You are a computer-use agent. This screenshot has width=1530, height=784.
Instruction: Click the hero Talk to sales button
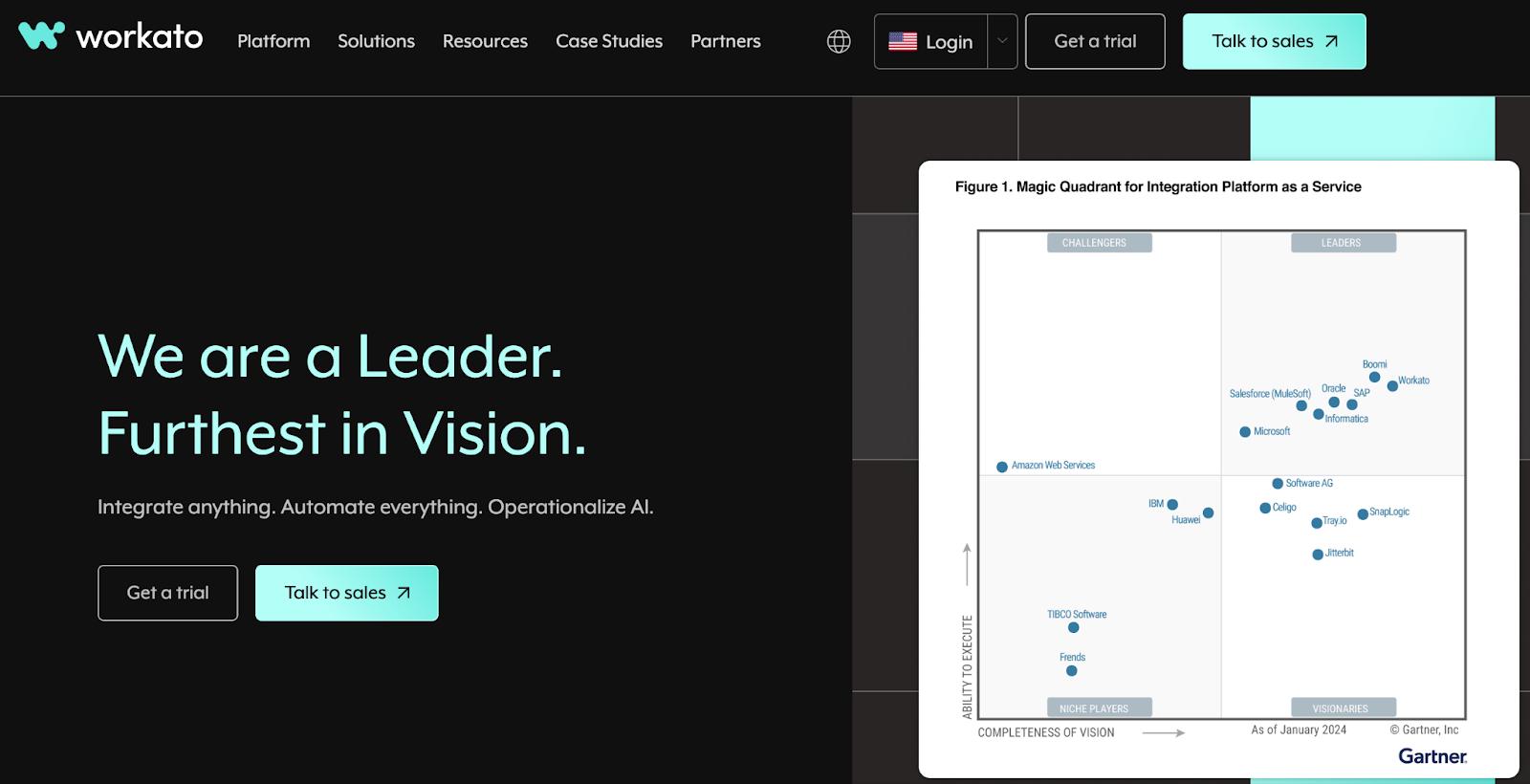(346, 593)
